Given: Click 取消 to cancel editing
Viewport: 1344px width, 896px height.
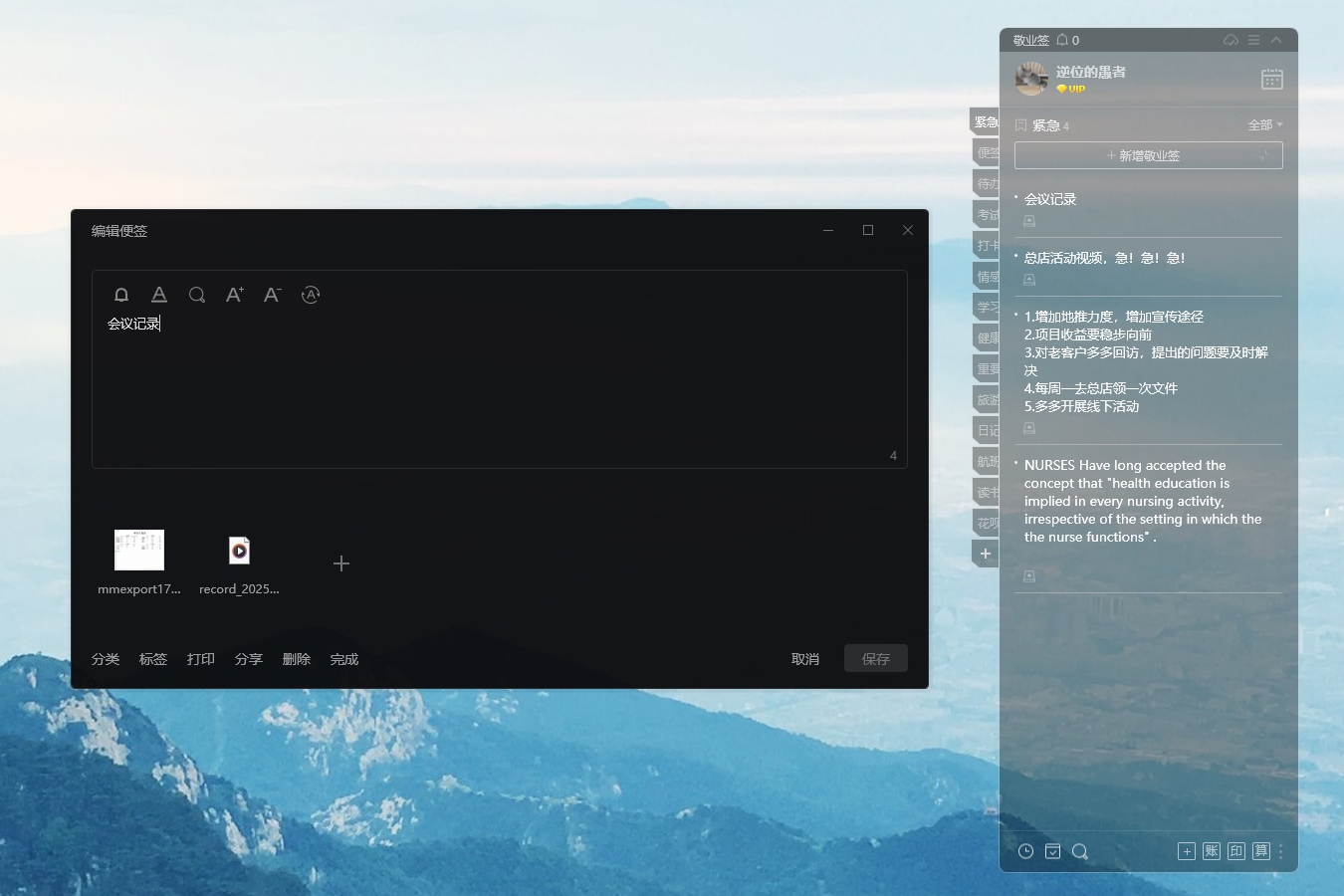Looking at the screenshot, I should coord(804,659).
